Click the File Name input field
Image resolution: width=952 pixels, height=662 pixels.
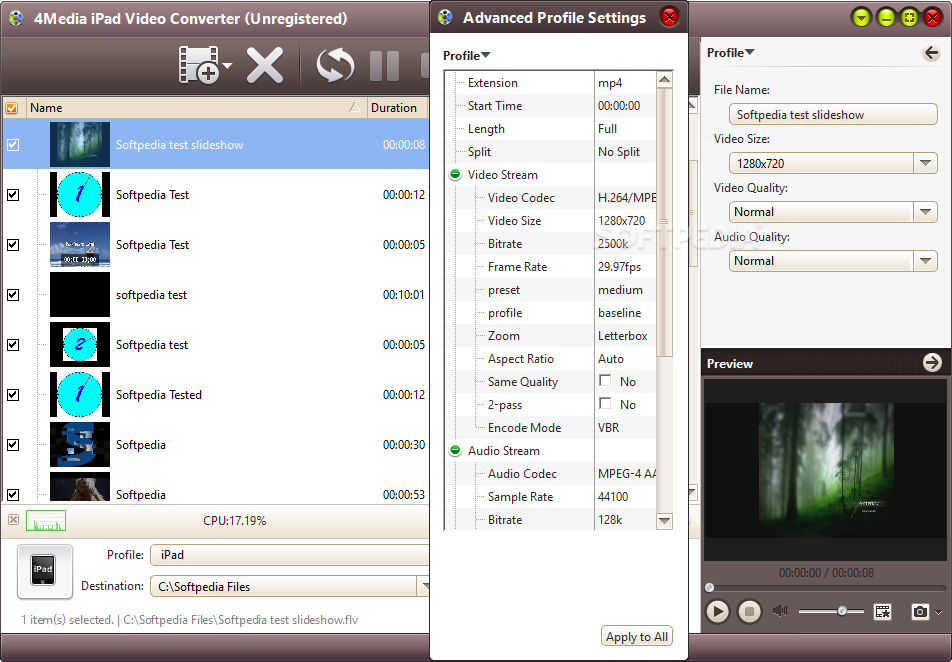833,114
